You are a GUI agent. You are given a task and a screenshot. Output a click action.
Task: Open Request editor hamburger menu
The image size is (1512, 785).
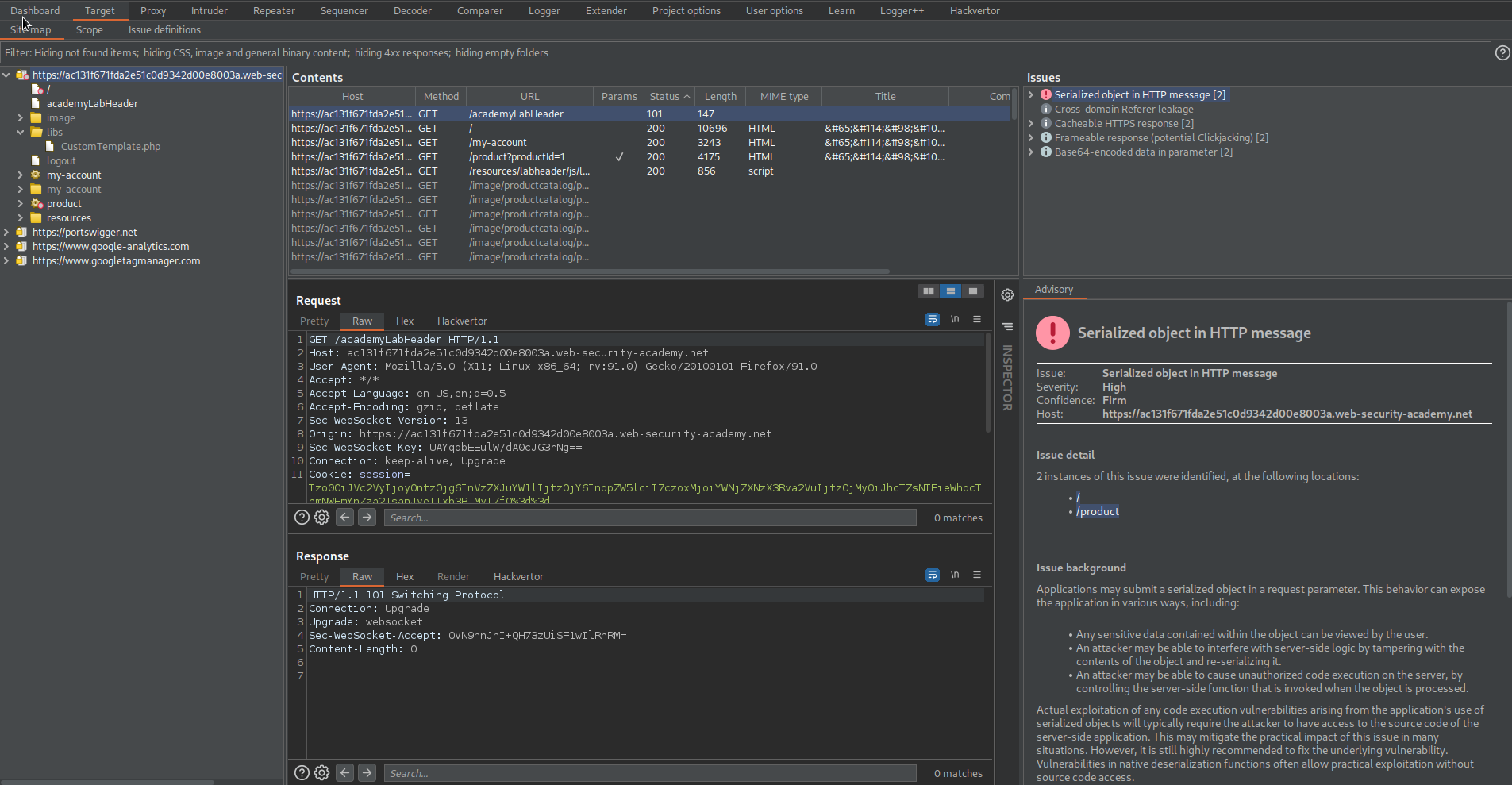coord(977,319)
